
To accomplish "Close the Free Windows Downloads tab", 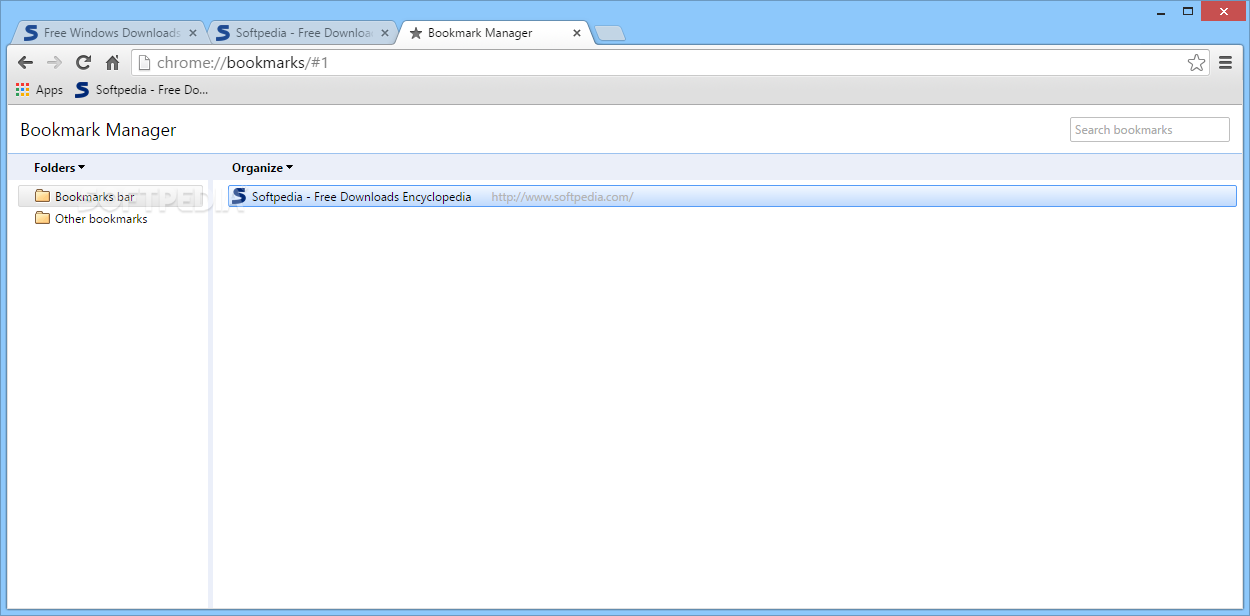I will click(x=193, y=33).
